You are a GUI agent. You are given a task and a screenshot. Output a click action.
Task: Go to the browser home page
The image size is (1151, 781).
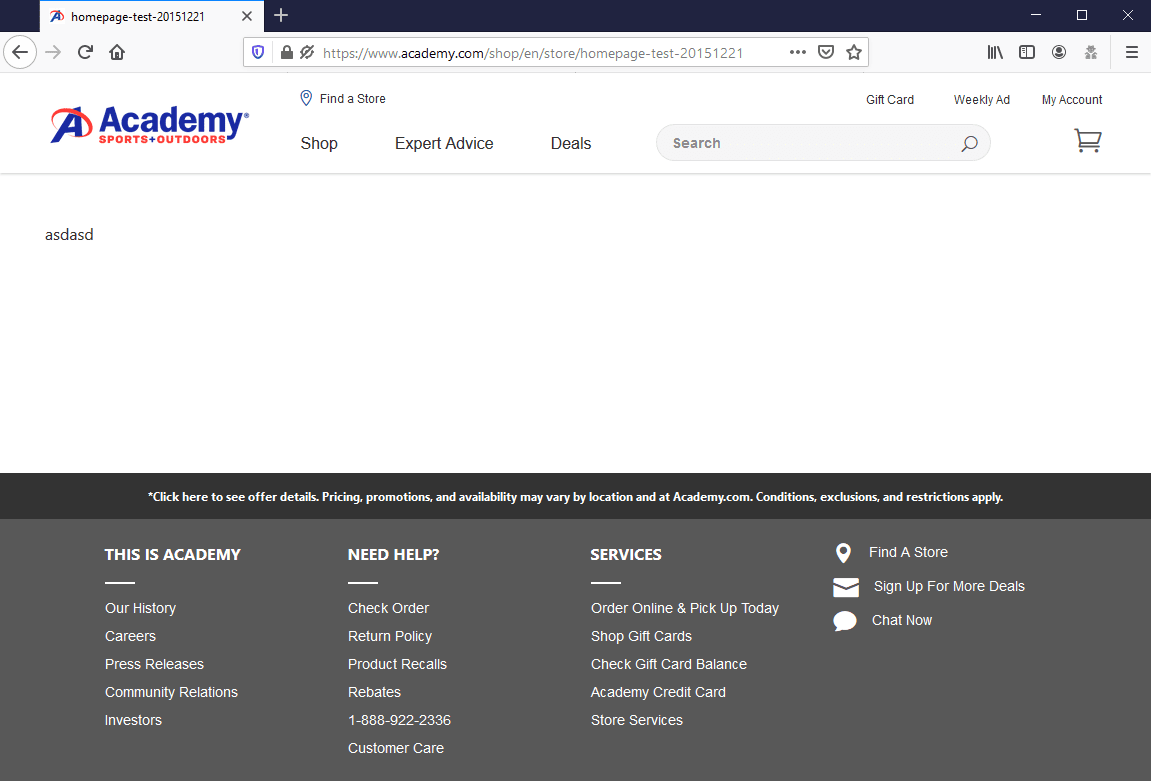[x=117, y=53]
